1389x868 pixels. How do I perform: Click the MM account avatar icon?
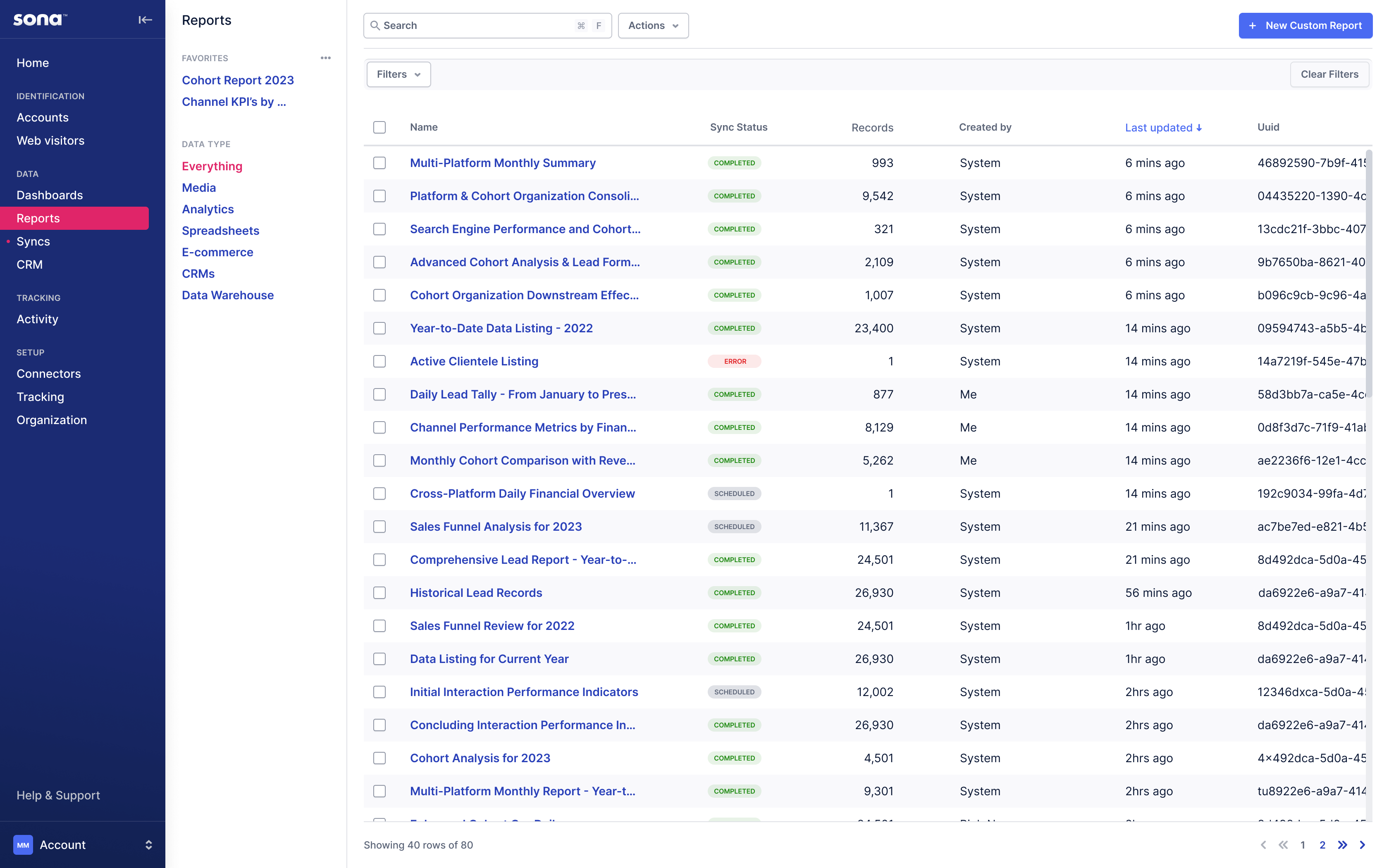tap(23, 844)
